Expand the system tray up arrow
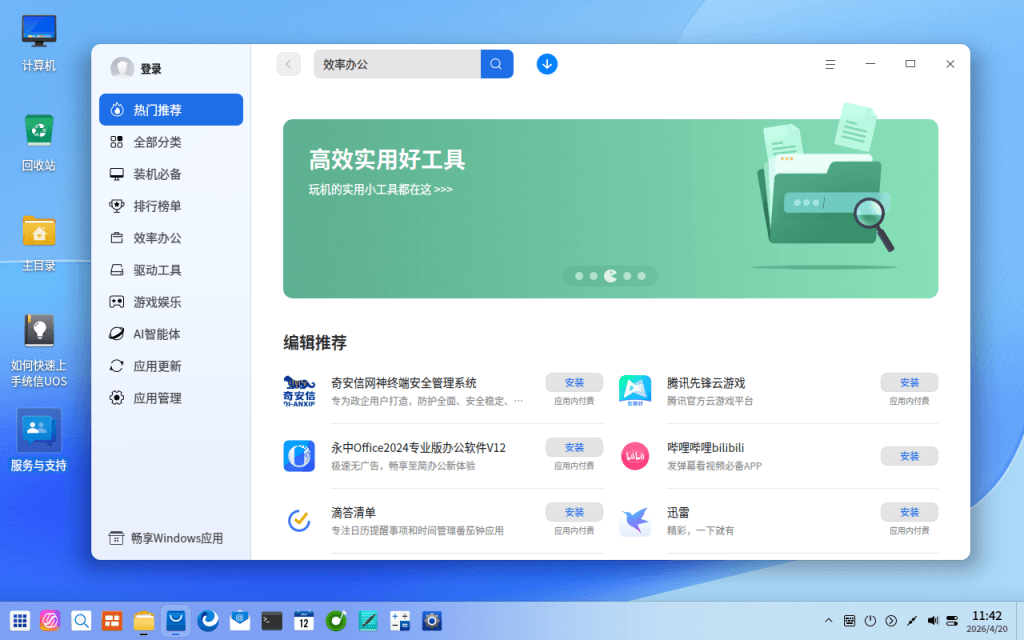 click(828, 620)
